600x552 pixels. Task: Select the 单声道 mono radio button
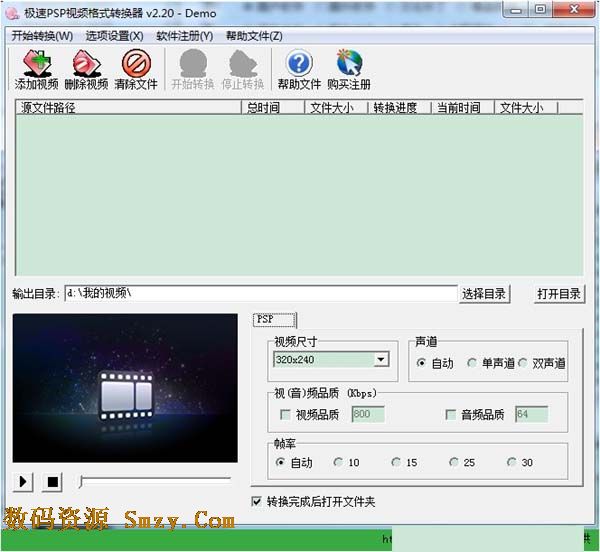[471, 363]
